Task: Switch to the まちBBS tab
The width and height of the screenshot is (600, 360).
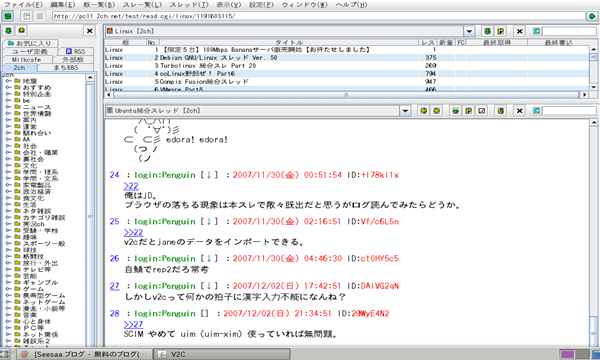Action: coord(66,67)
